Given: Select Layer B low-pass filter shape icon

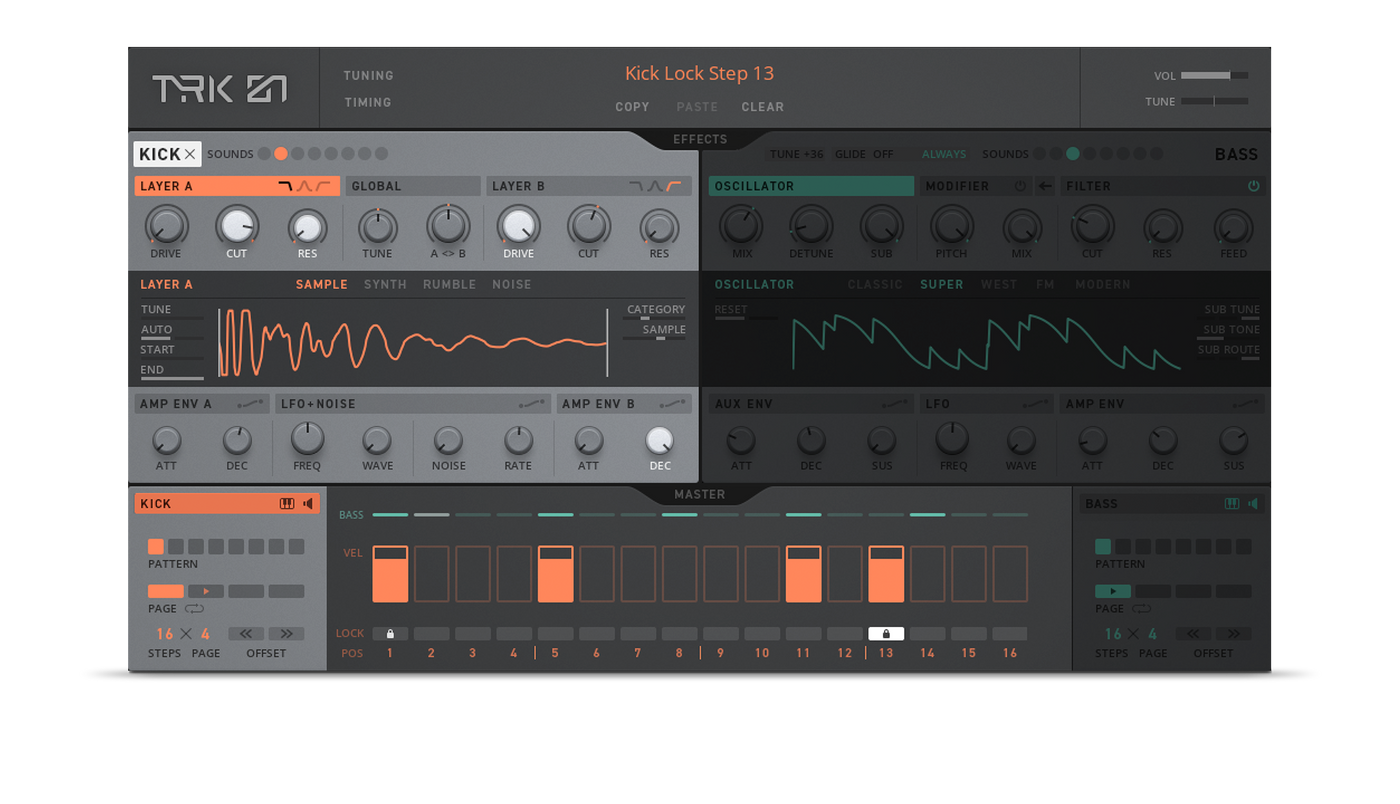Looking at the screenshot, I should 636,186.
